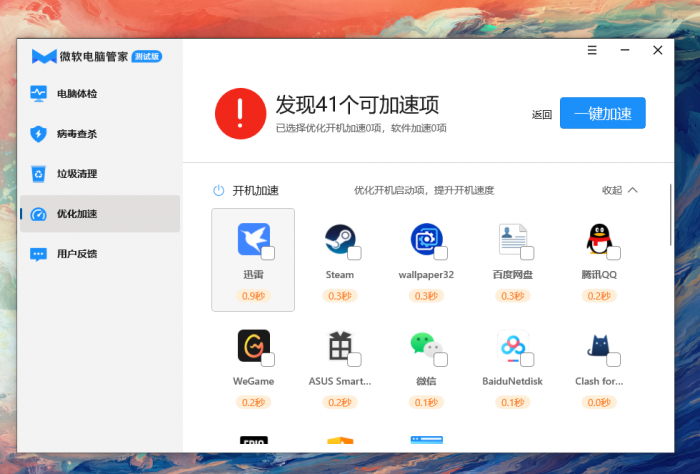Click the 0.3秒 badge under 百度网盘

click(512, 296)
